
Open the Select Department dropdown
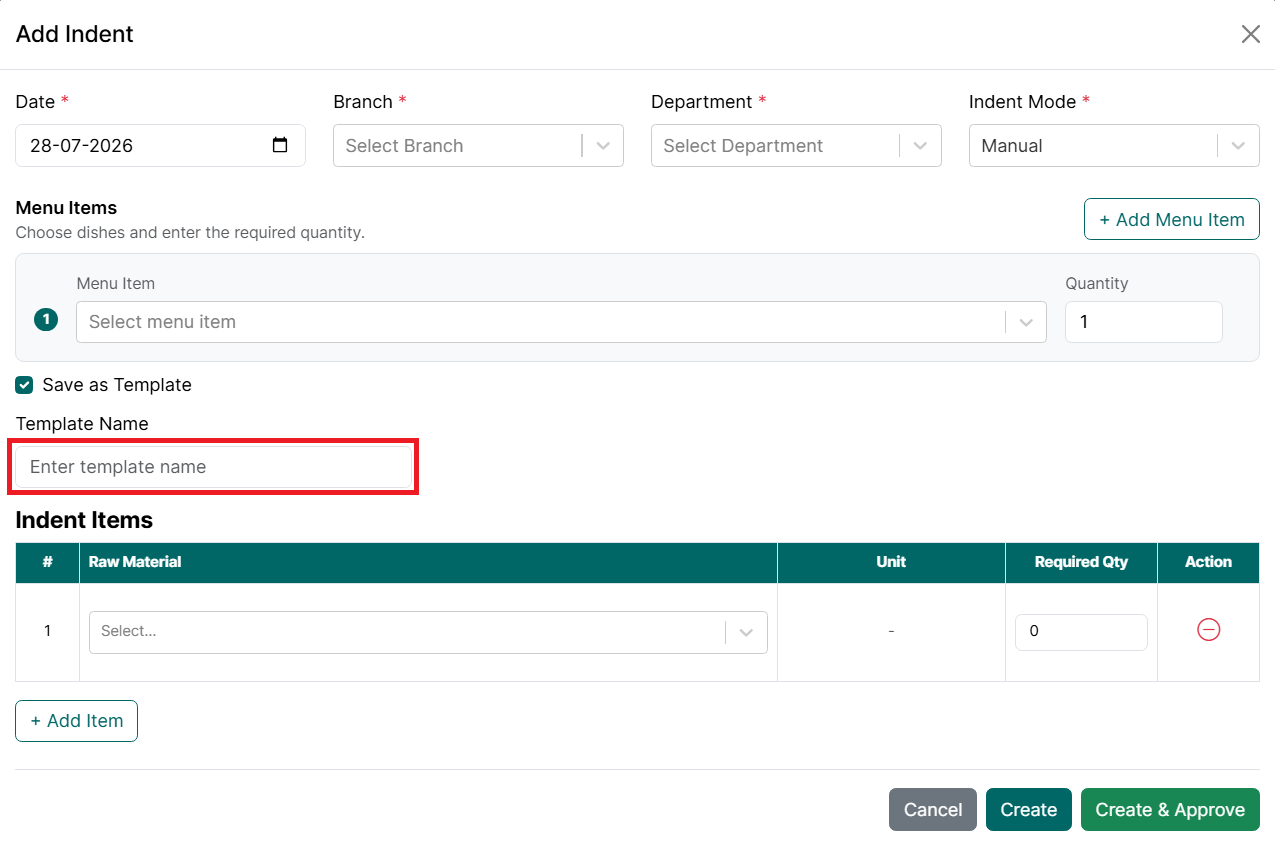tap(796, 145)
